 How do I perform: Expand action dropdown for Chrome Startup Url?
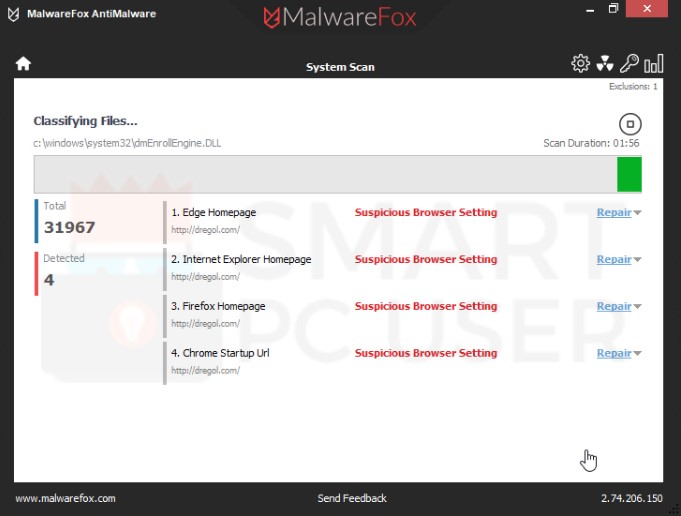point(637,354)
